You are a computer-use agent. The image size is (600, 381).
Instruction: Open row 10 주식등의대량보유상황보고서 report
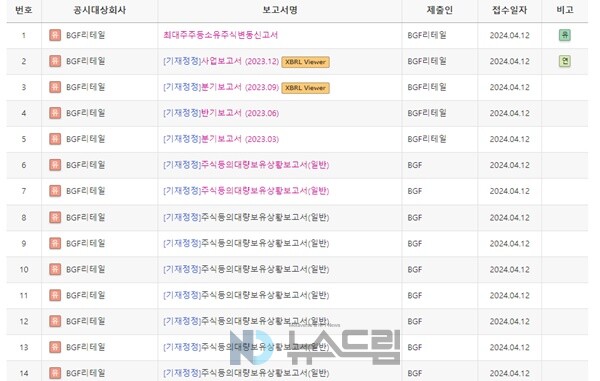click(x=246, y=270)
